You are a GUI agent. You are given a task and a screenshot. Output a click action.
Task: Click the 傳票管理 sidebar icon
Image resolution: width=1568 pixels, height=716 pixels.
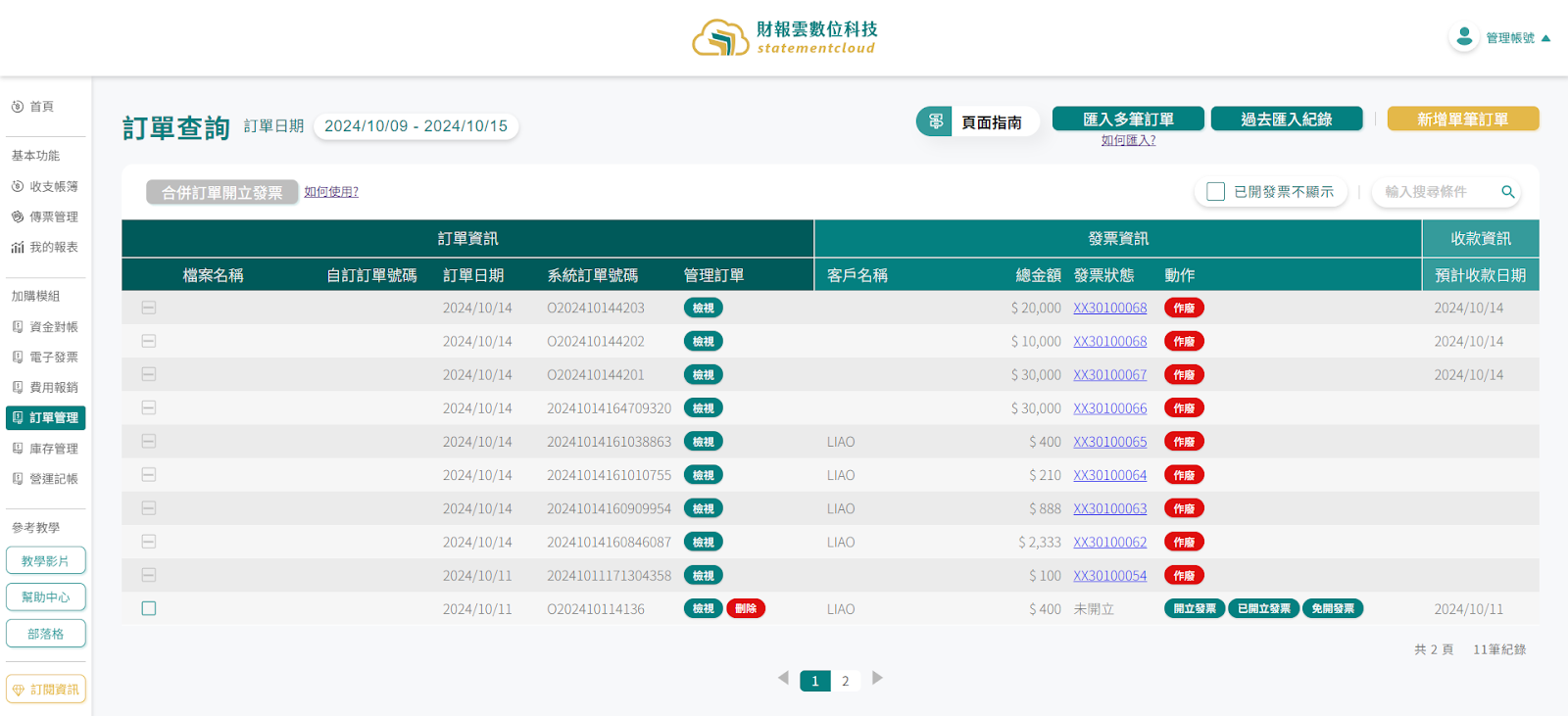(x=18, y=216)
